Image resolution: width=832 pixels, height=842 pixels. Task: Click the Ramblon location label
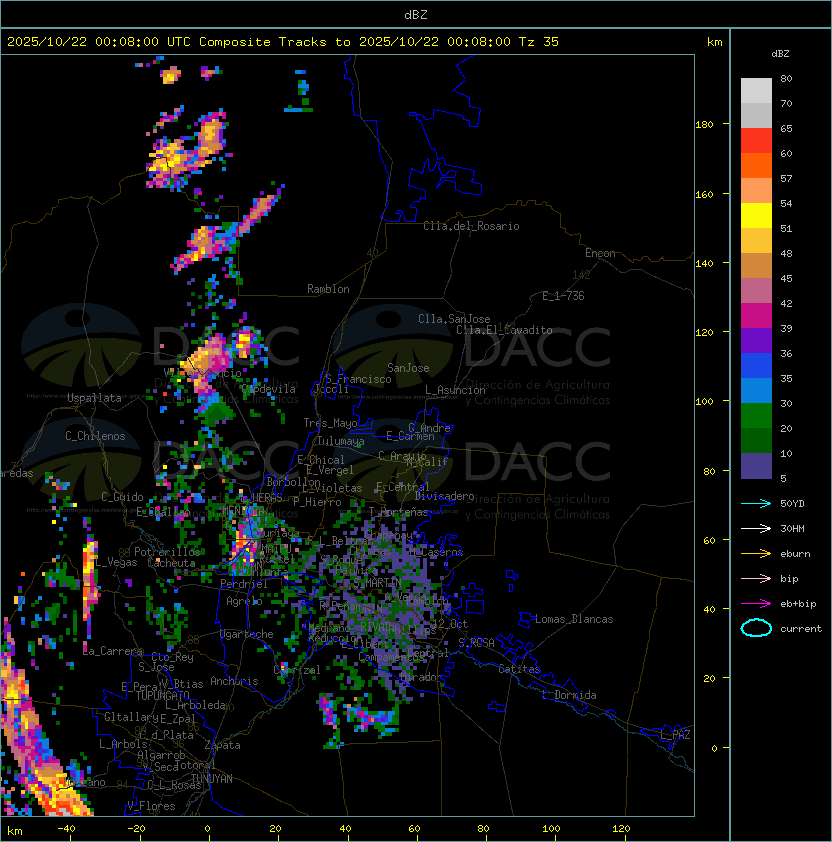328,289
